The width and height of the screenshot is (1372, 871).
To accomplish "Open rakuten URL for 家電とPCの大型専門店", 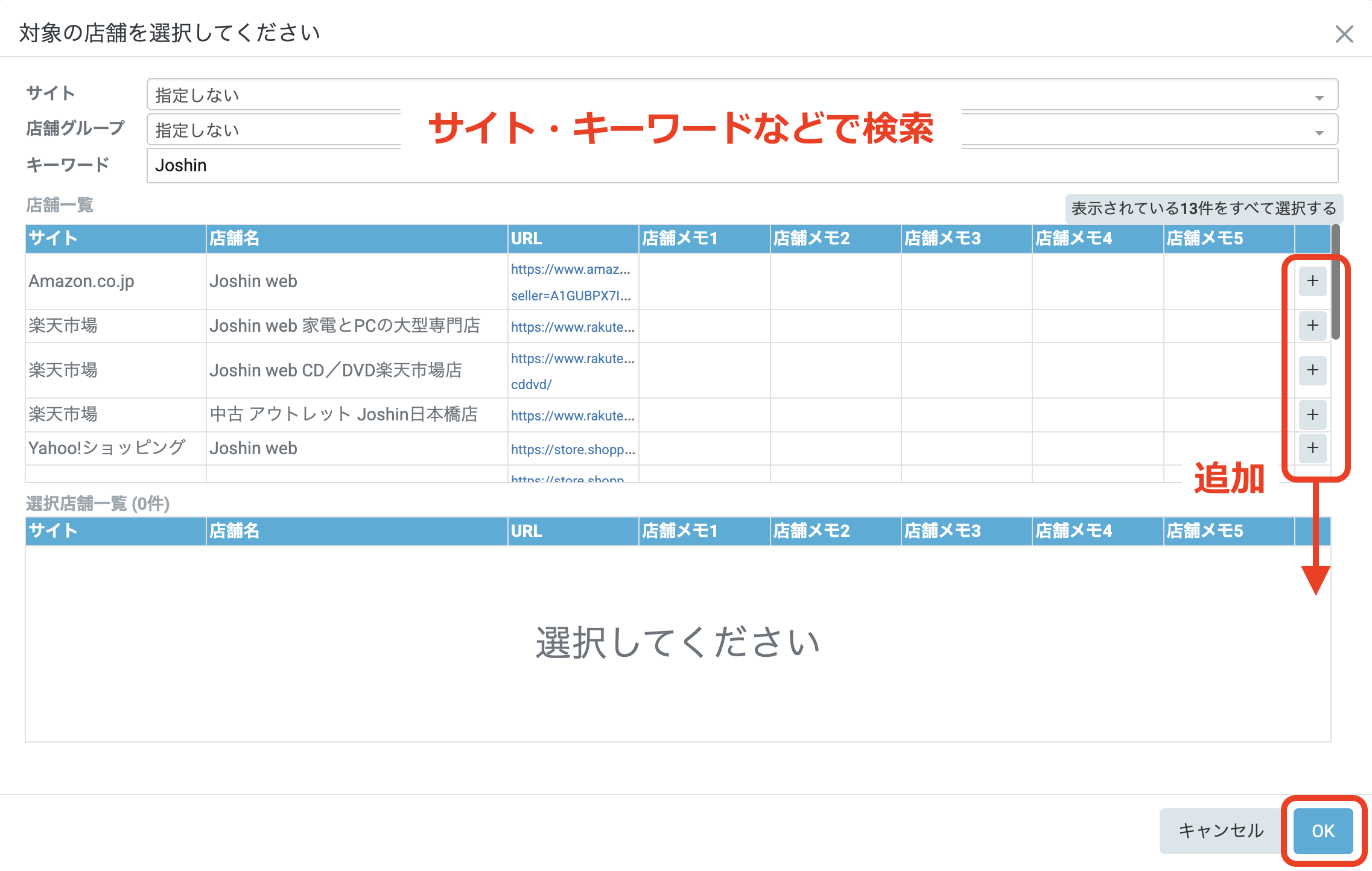I will click(572, 327).
